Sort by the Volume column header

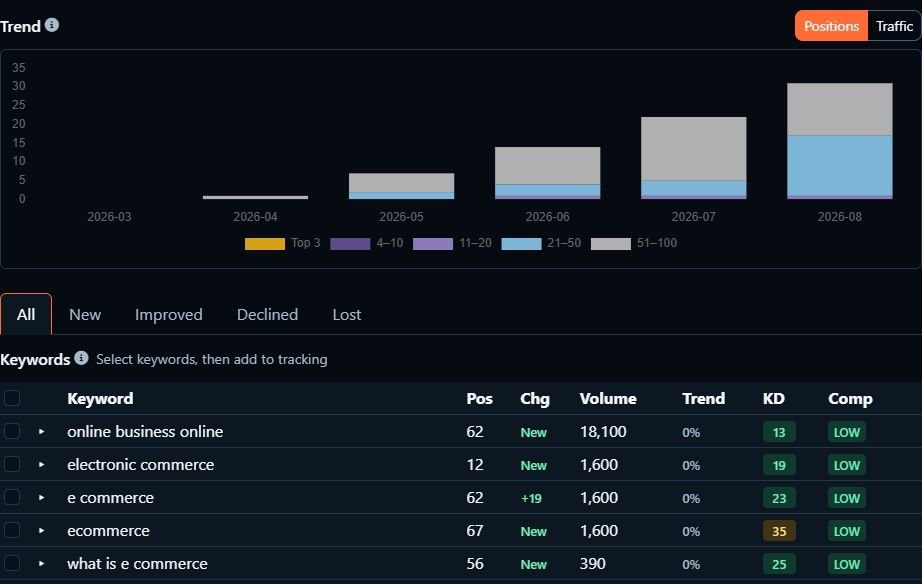608,399
